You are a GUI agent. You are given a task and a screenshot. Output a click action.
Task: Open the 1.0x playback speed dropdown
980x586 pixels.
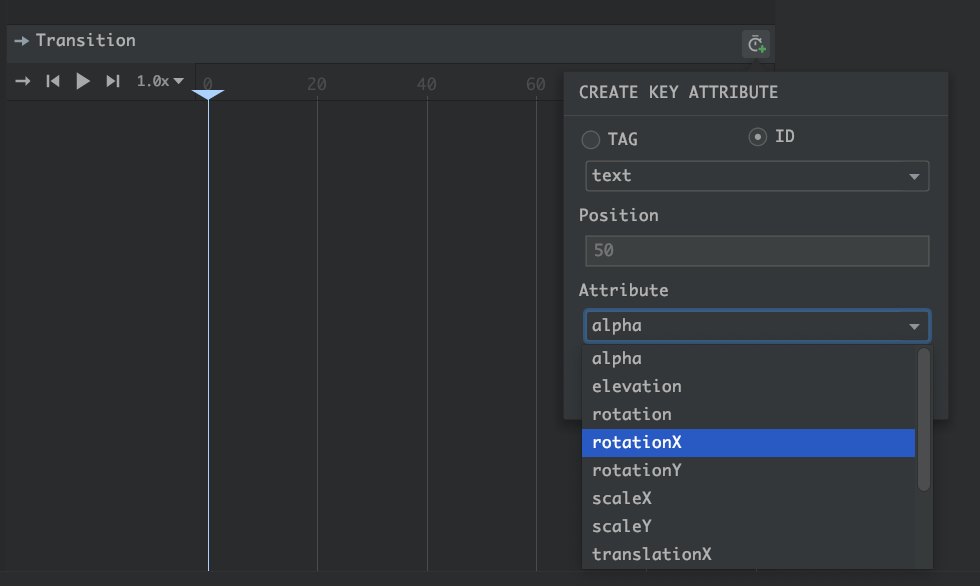tap(160, 81)
